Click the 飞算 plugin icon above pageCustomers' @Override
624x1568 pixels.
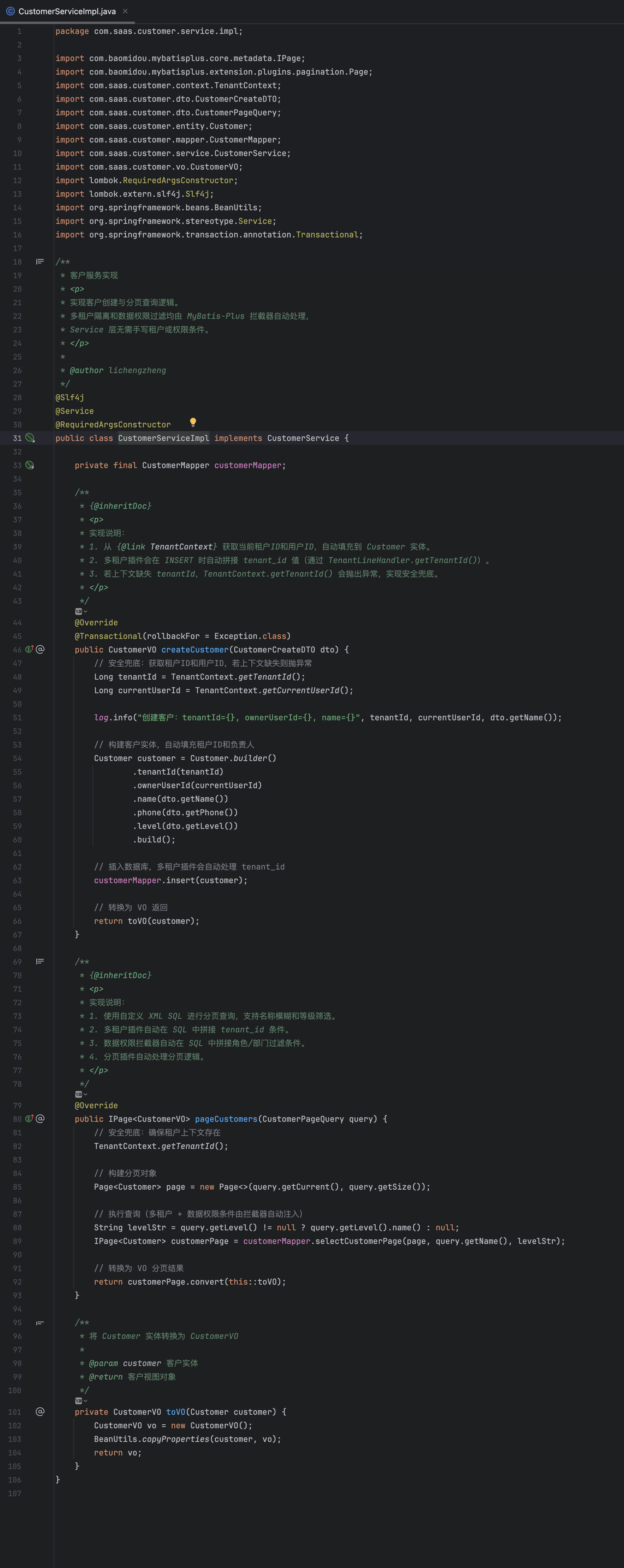coord(79,1094)
